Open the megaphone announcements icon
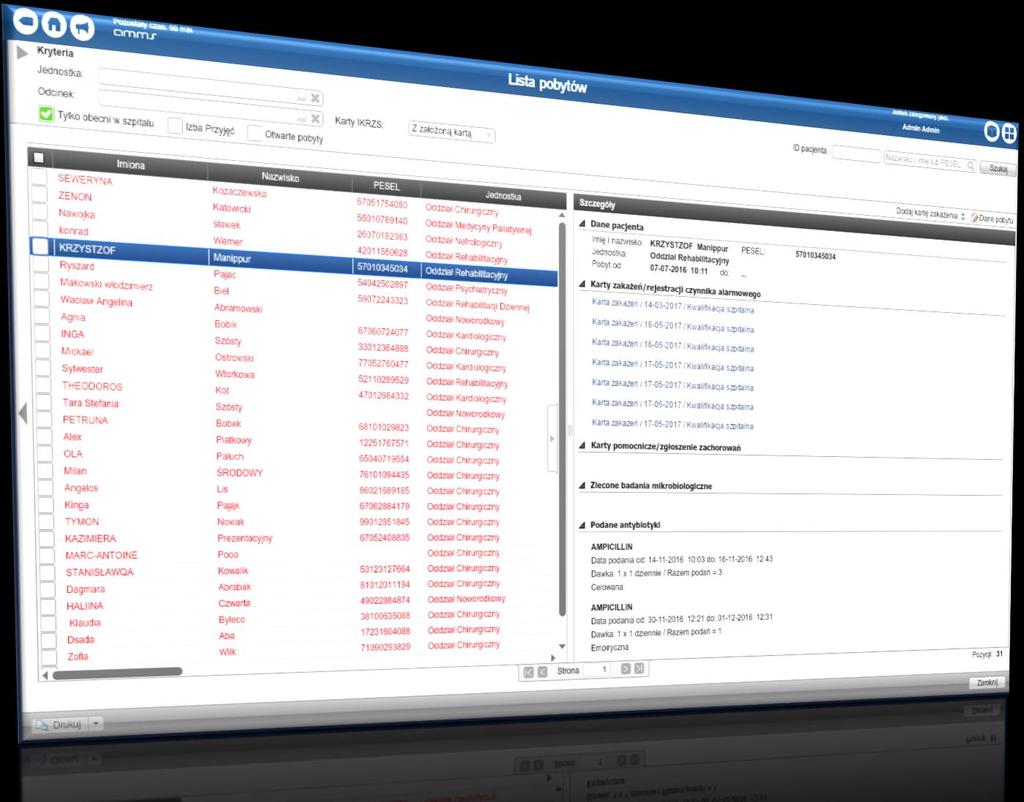Screen dimensions: 1024x802 [82, 27]
